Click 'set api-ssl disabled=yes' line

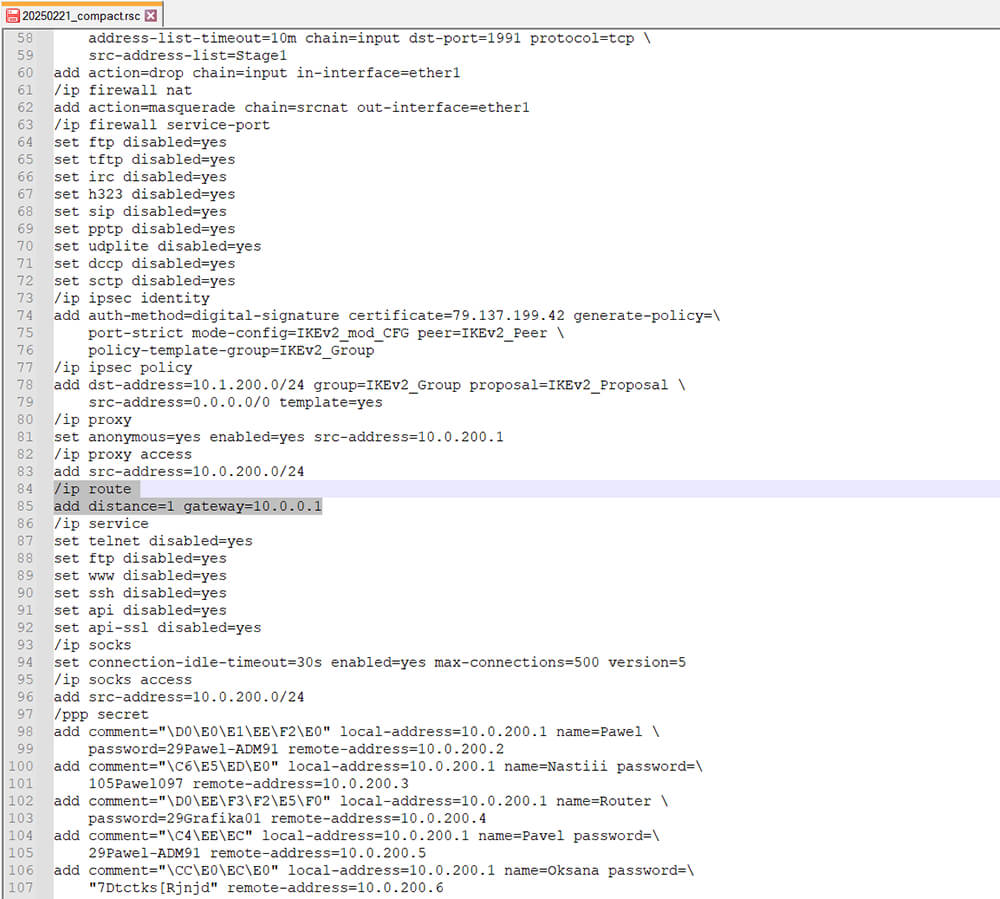[x=157, y=627]
